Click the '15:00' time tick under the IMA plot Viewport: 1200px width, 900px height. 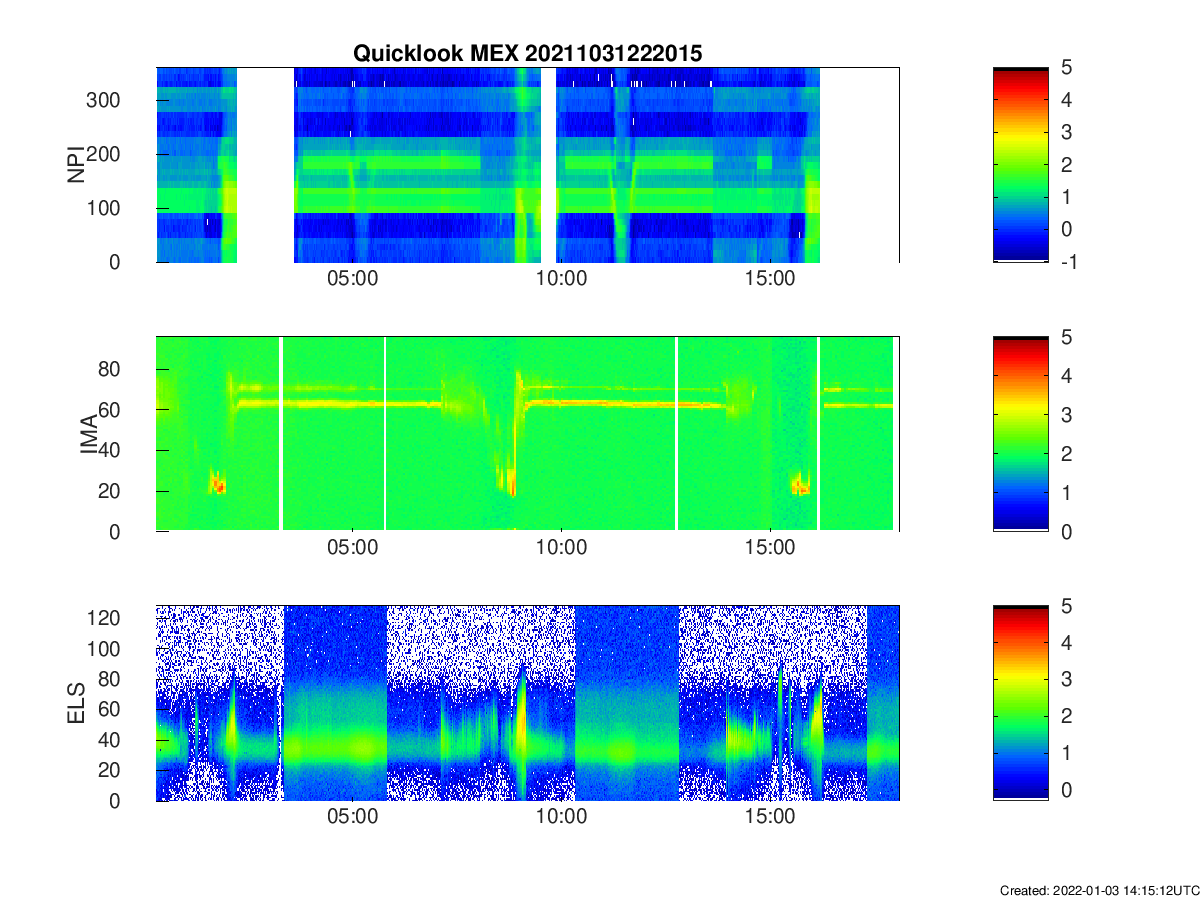pos(770,548)
